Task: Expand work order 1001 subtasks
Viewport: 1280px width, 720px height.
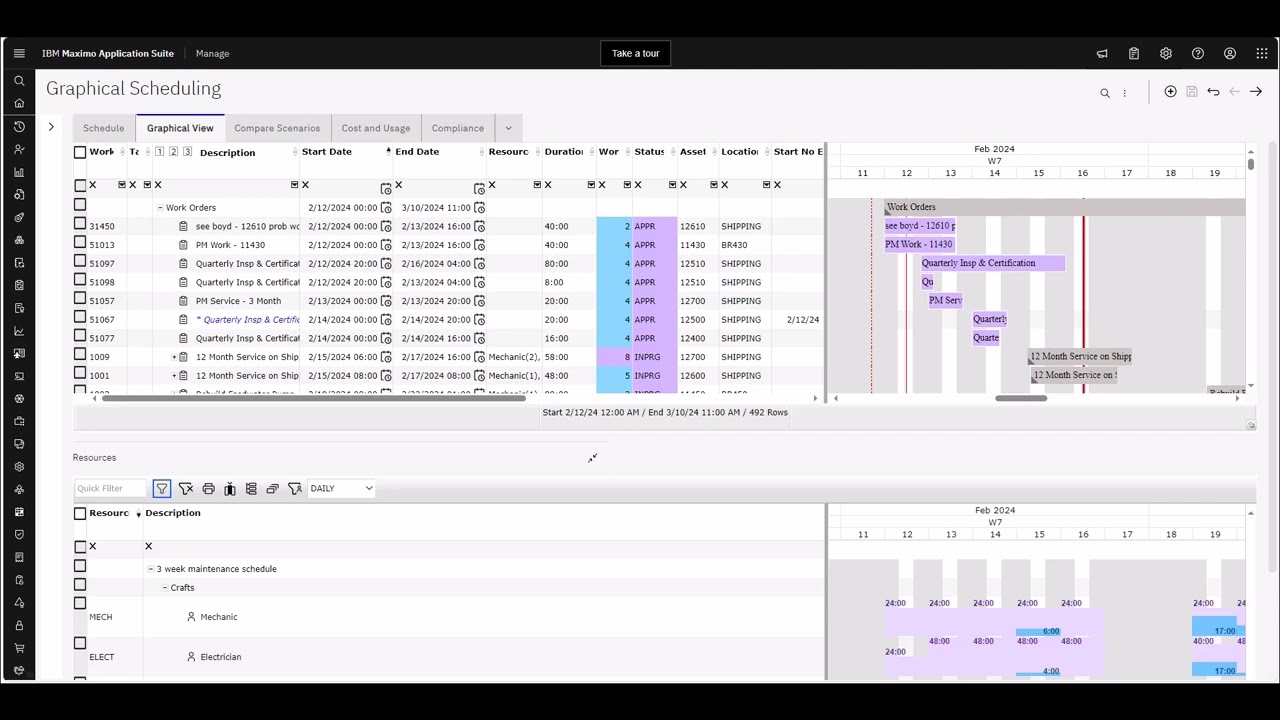Action: pyautogui.click(x=174, y=376)
